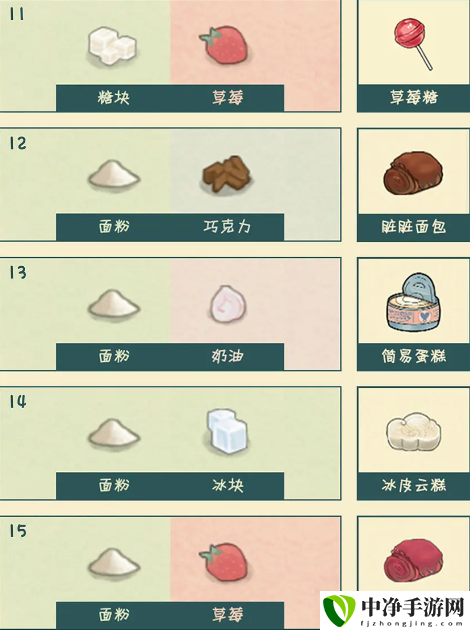Image resolution: width=470 pixels, height=630 pixels.
Task: Click the chocolate pieces icon in recipe 12
Action: (x=227, y=176)
